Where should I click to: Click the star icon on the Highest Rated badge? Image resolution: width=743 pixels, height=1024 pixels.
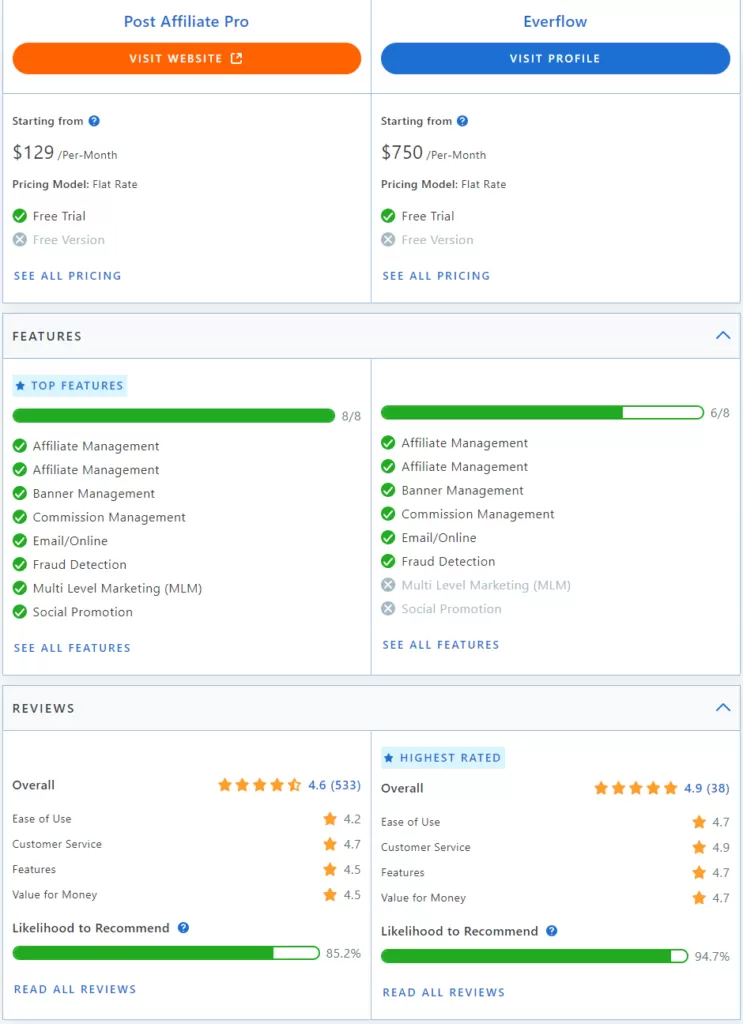coord(389,758)
